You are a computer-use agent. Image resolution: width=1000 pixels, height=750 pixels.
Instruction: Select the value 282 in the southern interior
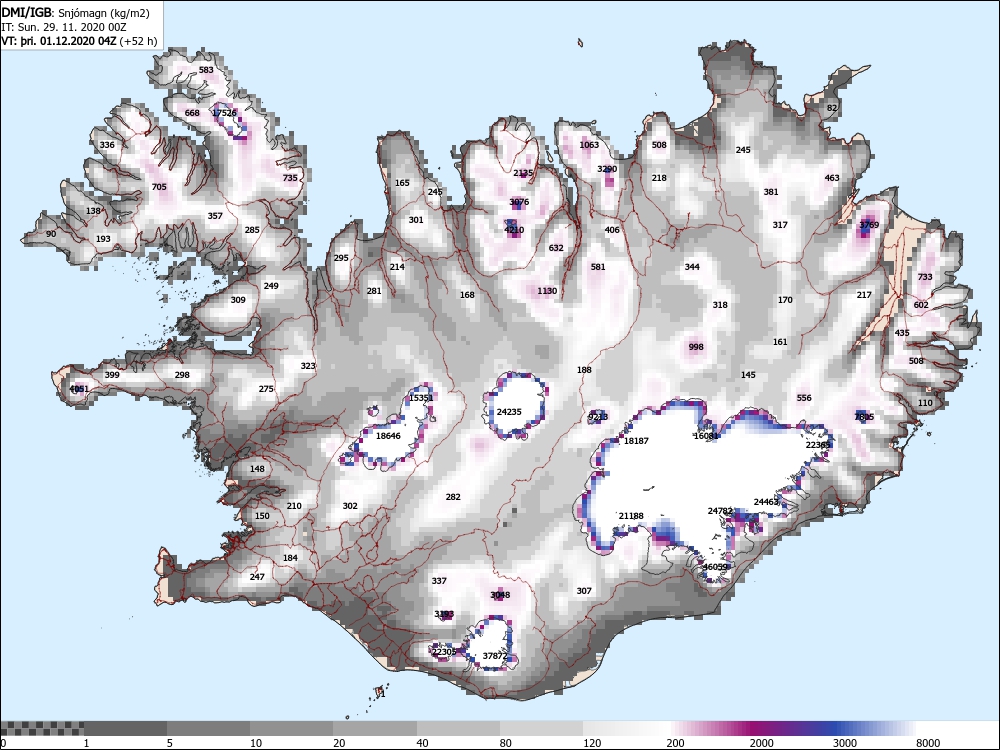pos(453,497)
